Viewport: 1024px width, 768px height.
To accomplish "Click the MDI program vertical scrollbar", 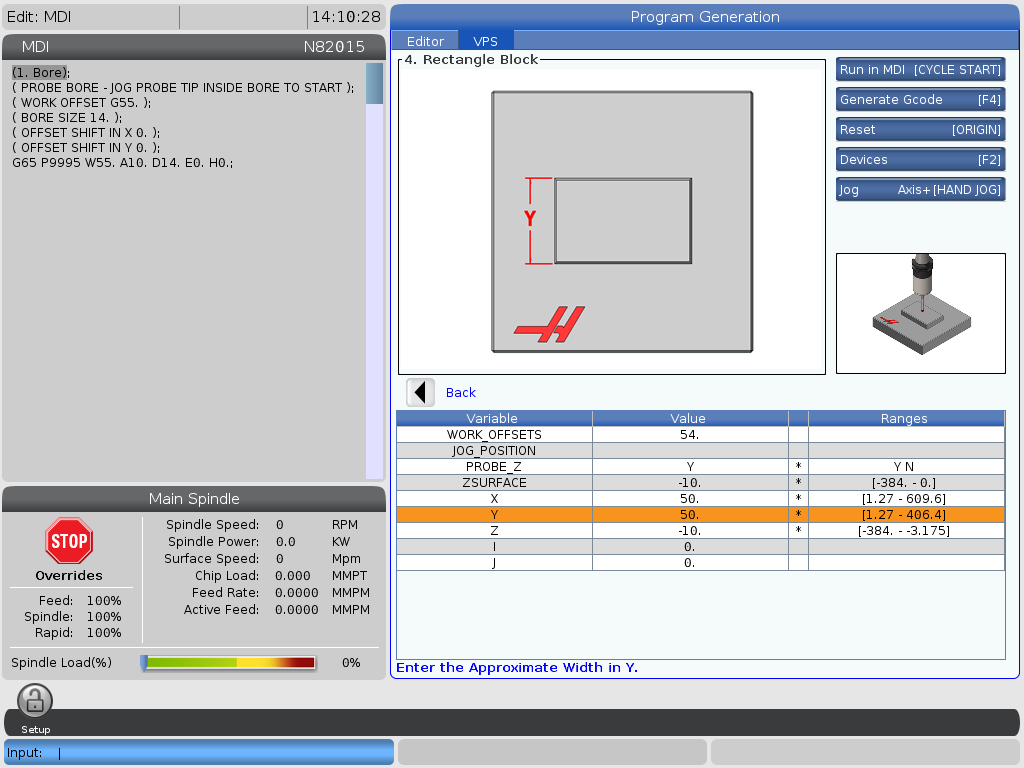I will pos(374,271).
